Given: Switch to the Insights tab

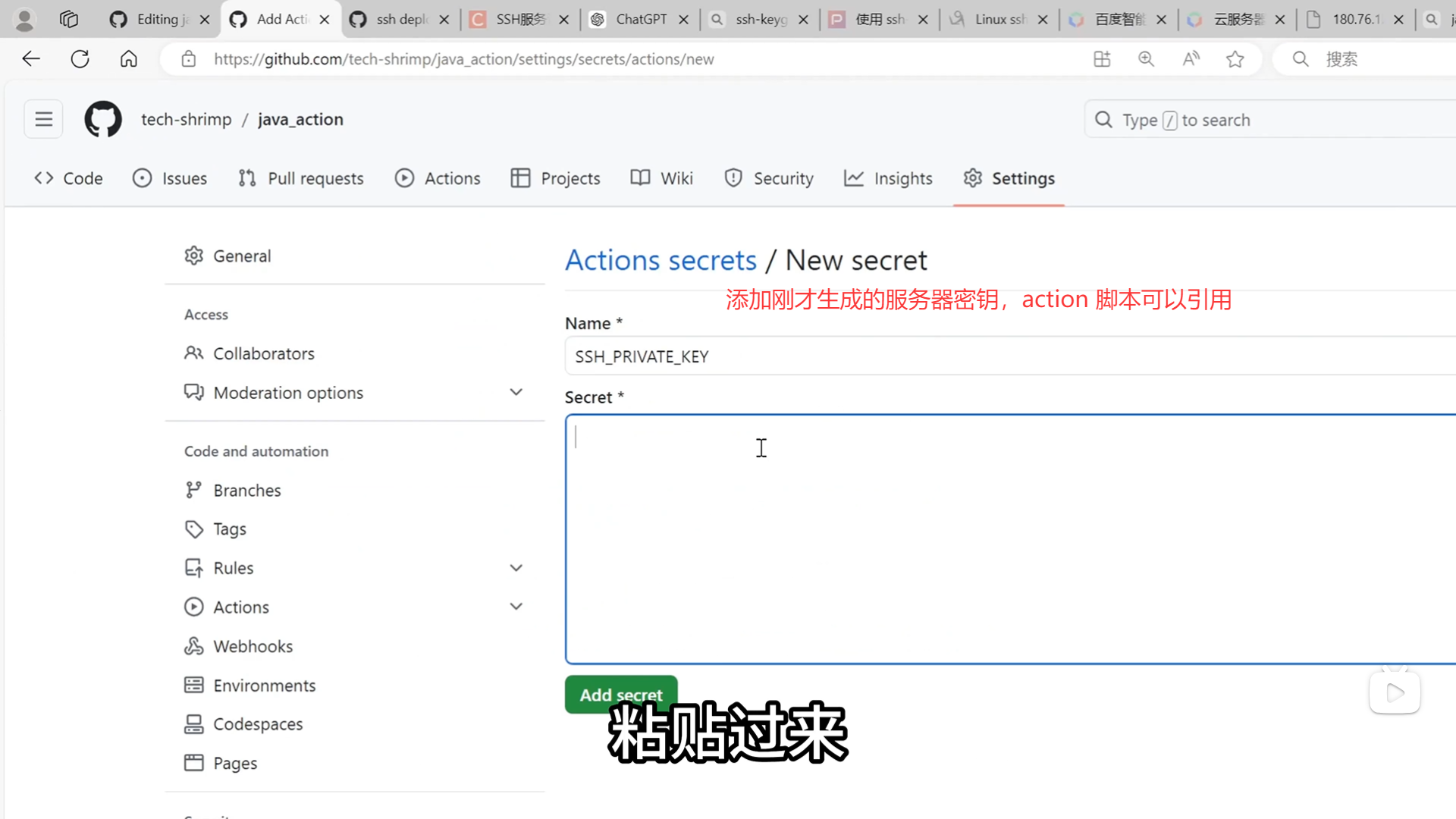Looking at the screenshot, I should (888, 178).
